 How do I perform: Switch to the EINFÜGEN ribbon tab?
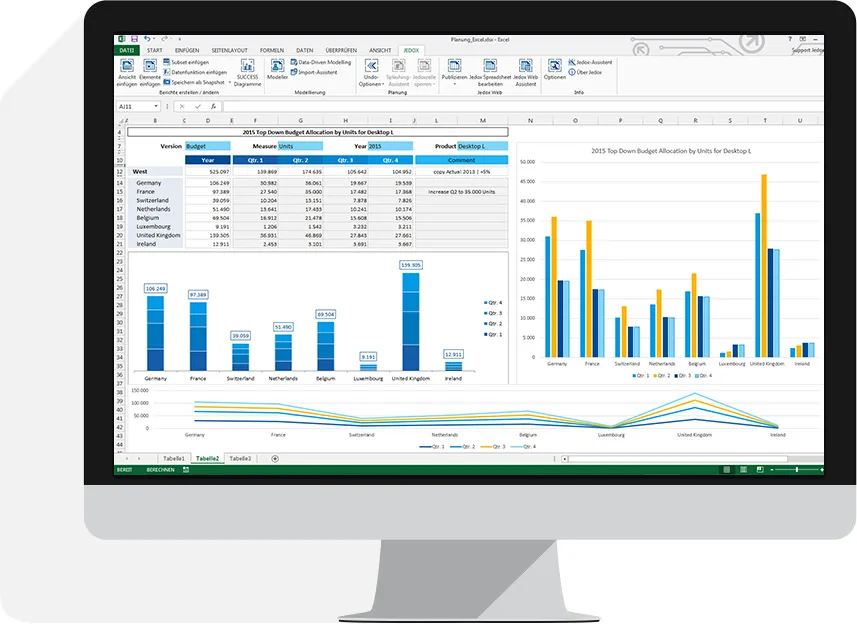click(187, 50)
